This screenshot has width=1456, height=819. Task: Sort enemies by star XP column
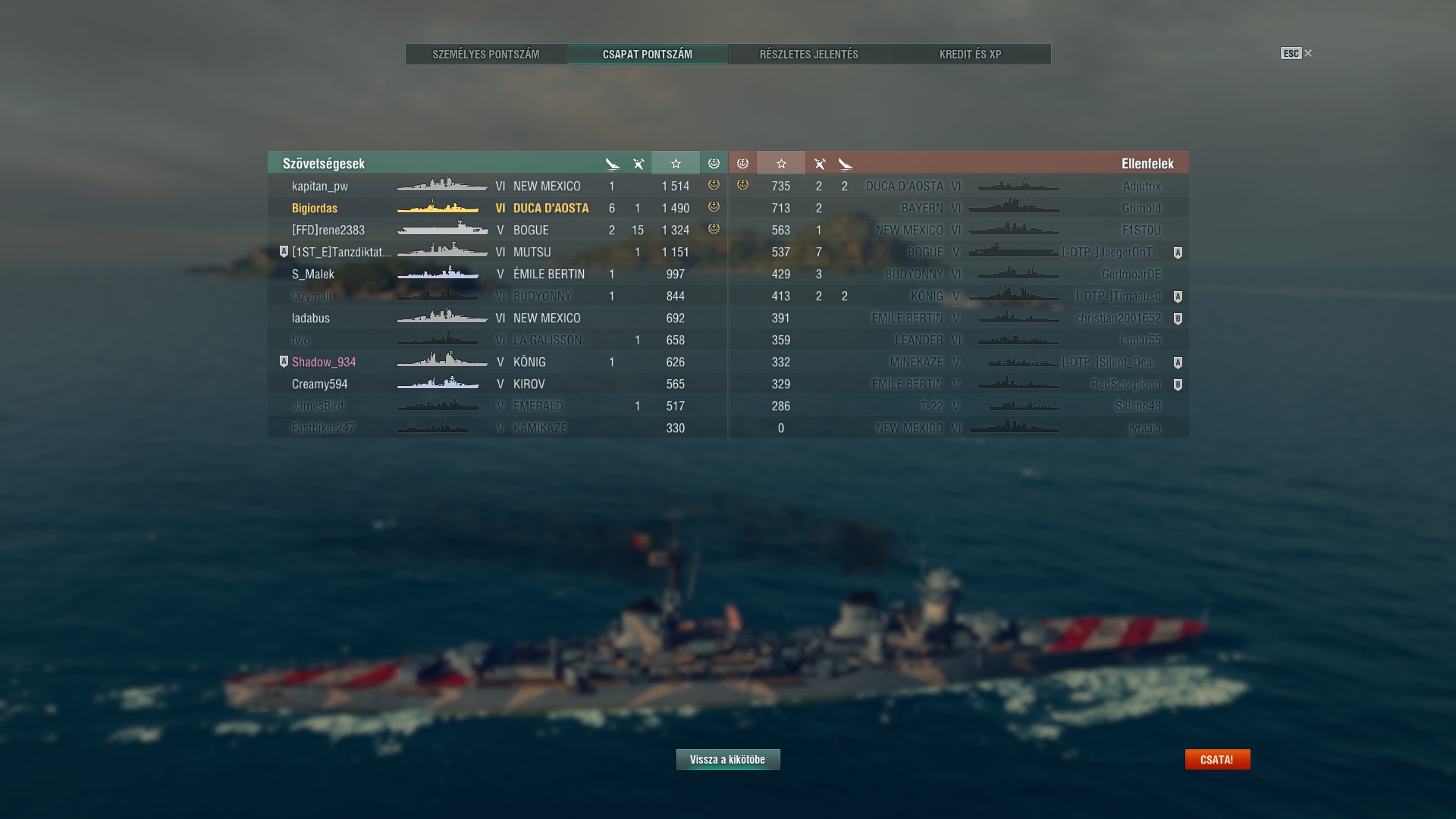(x=781, y=164)
